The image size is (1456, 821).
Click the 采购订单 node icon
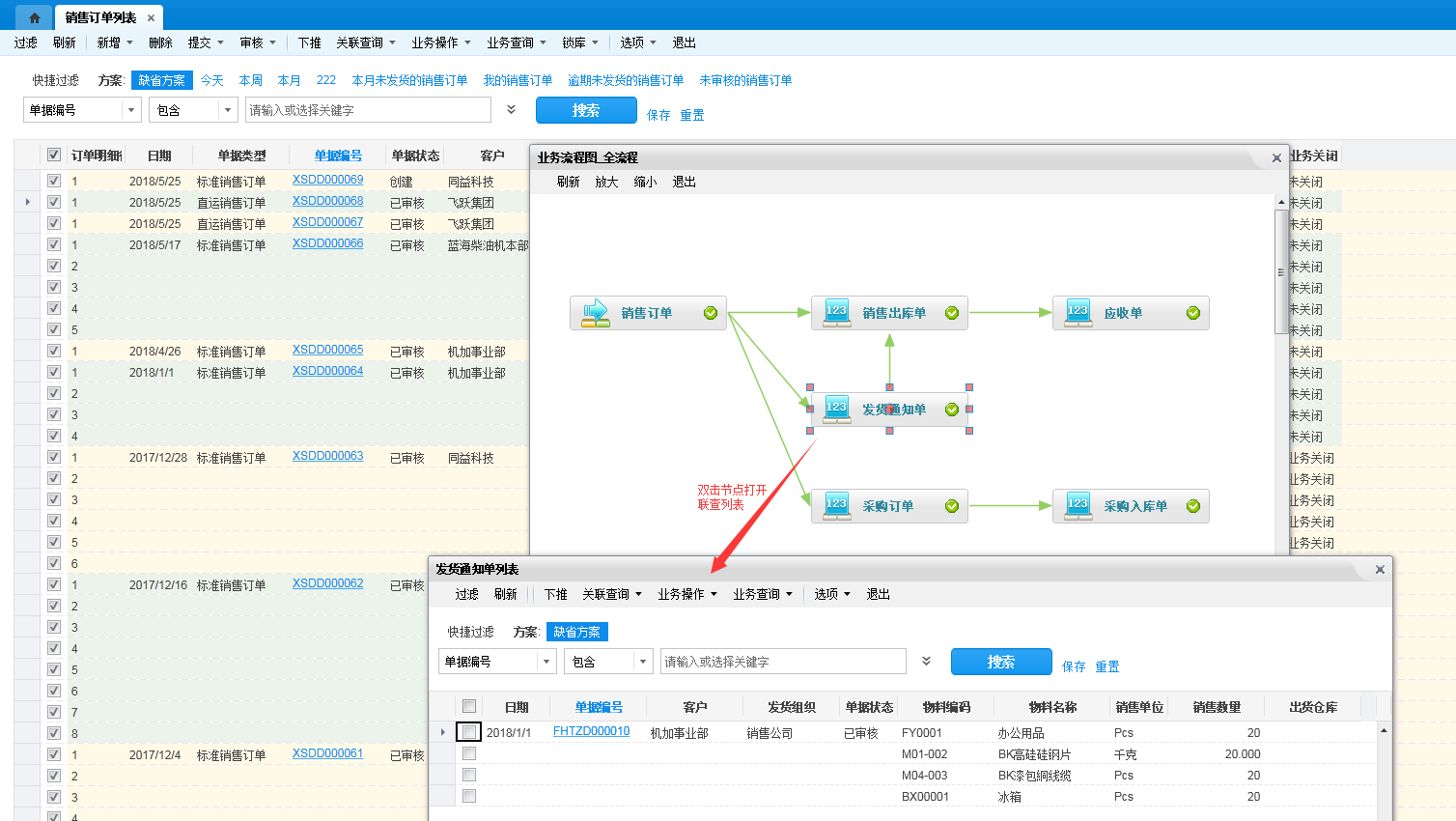click(x=836, y=506)
